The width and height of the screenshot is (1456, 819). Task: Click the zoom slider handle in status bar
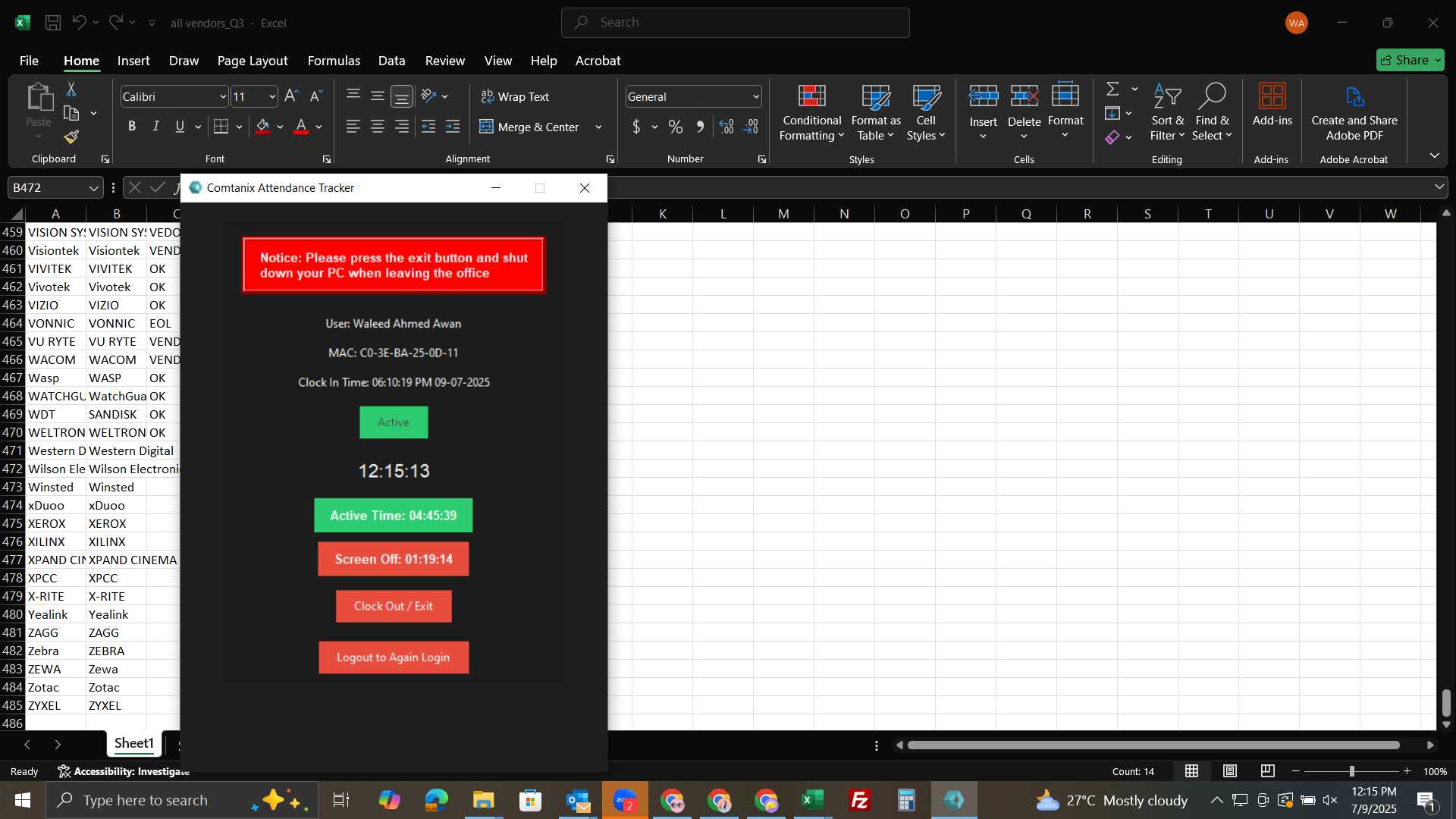(1351, 771)
